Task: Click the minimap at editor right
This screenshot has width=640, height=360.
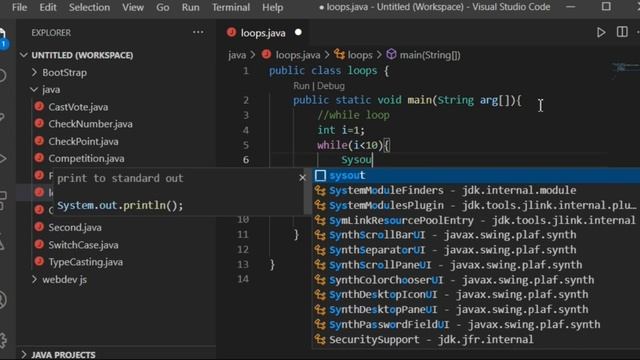Action: click(625, 69)
